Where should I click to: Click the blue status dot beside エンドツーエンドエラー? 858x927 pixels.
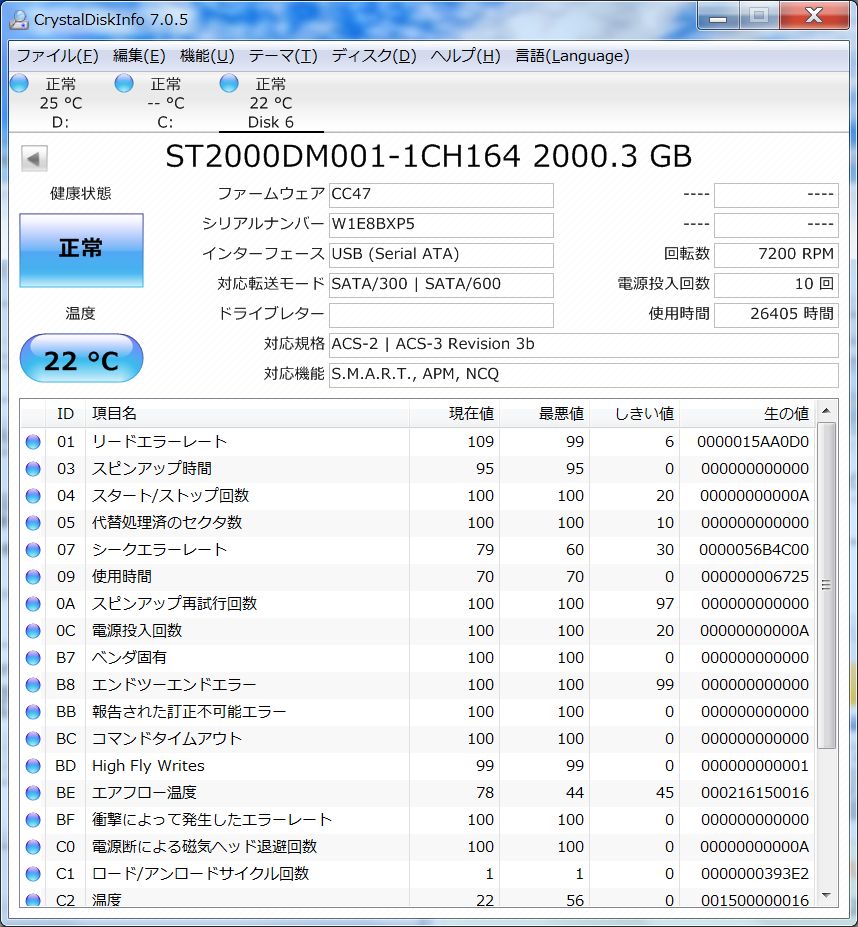(32, 685)
